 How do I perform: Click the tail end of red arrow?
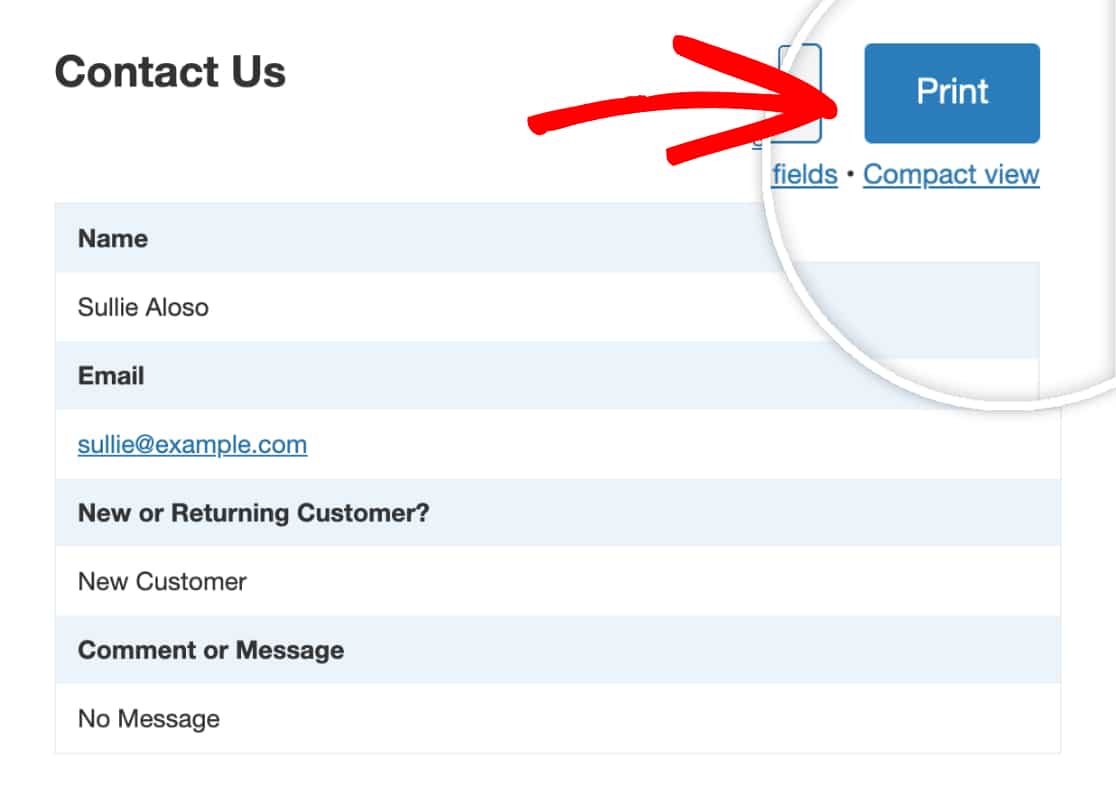(x=539, y=125)
